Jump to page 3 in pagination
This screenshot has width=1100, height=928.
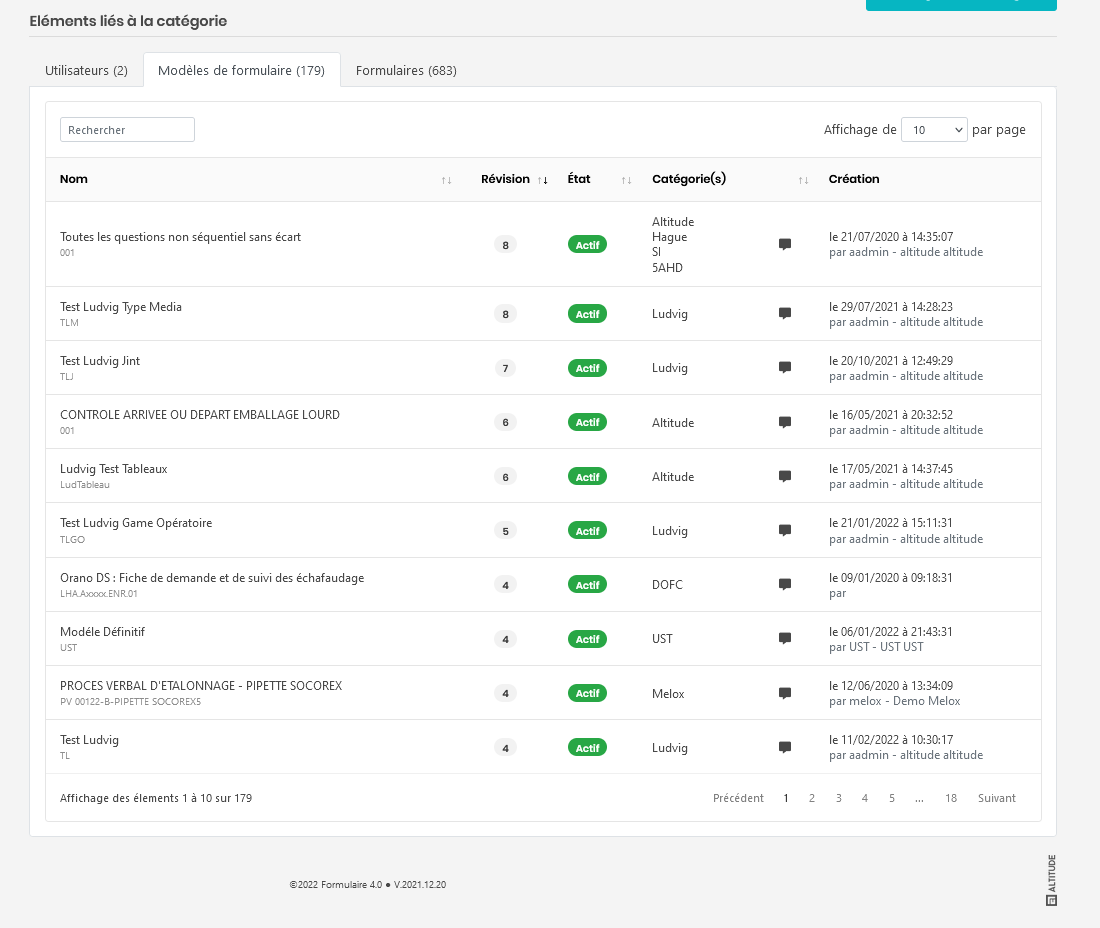click(x=838, y=798)
